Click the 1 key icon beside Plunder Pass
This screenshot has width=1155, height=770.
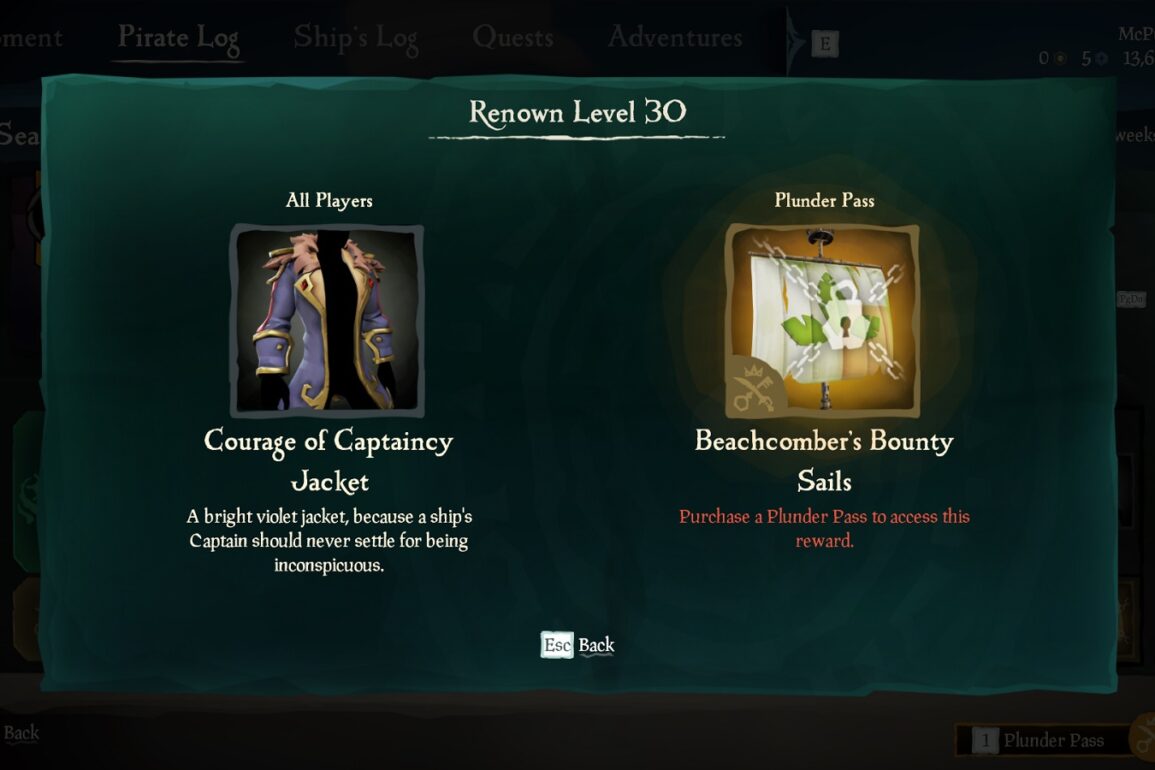pyautogui.click(x=985, y=740)
